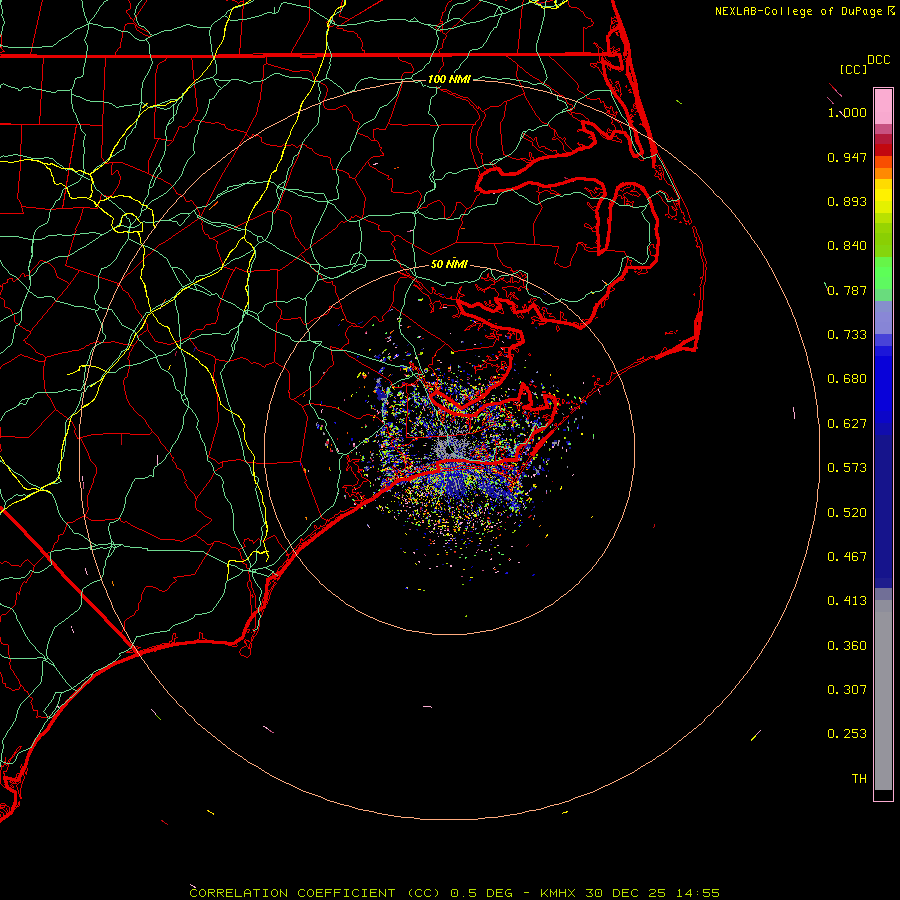
Task: Click the 0.413 value on the color scale
Action: (847, 601)
